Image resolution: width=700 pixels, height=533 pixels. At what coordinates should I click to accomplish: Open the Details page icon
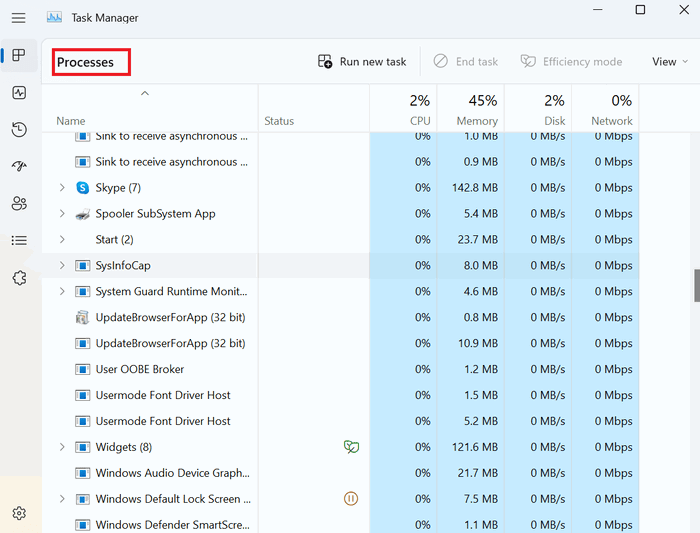click(x=19, y=241)
